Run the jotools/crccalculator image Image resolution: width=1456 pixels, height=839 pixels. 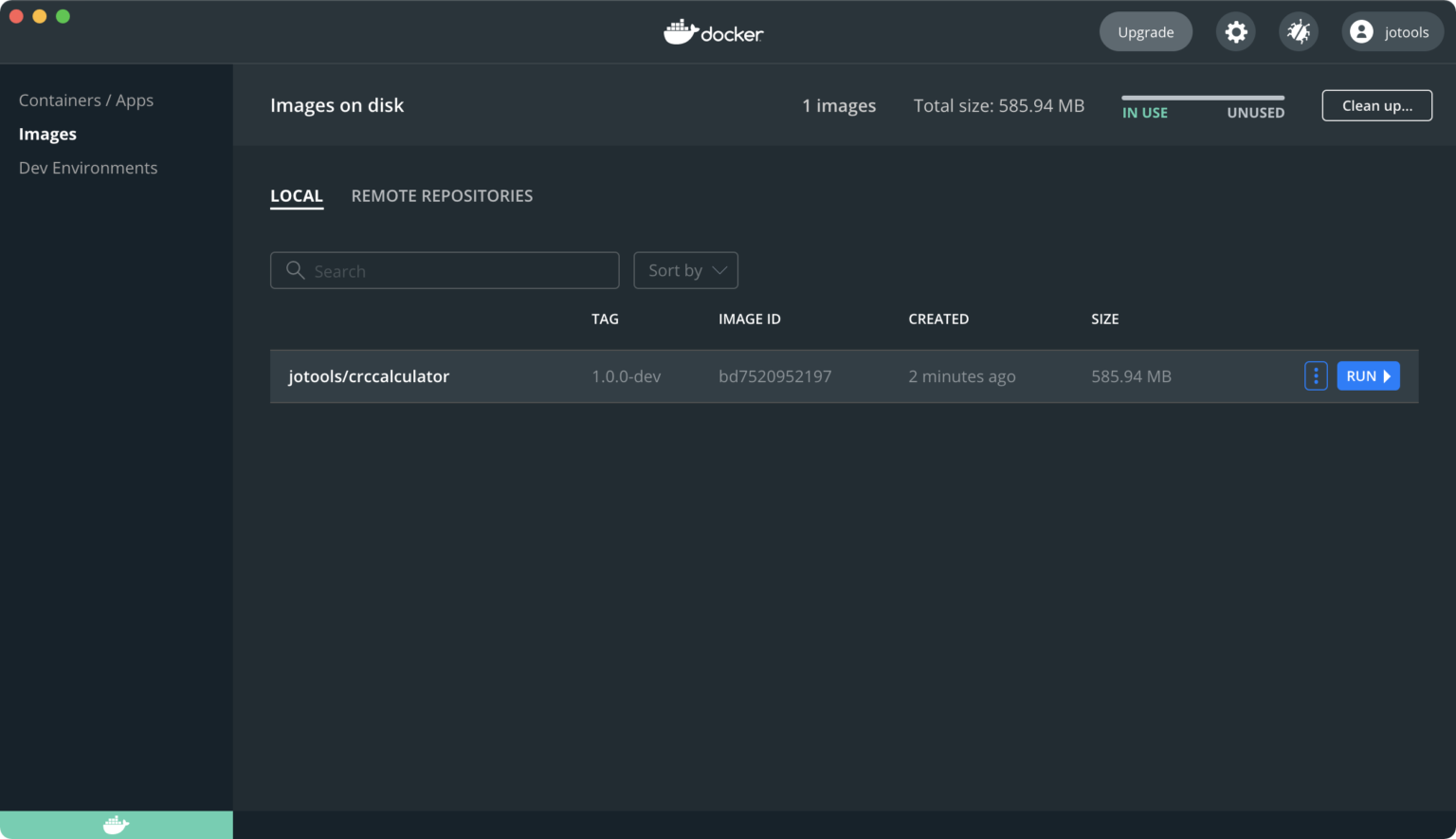click(x=1368, y=375)
